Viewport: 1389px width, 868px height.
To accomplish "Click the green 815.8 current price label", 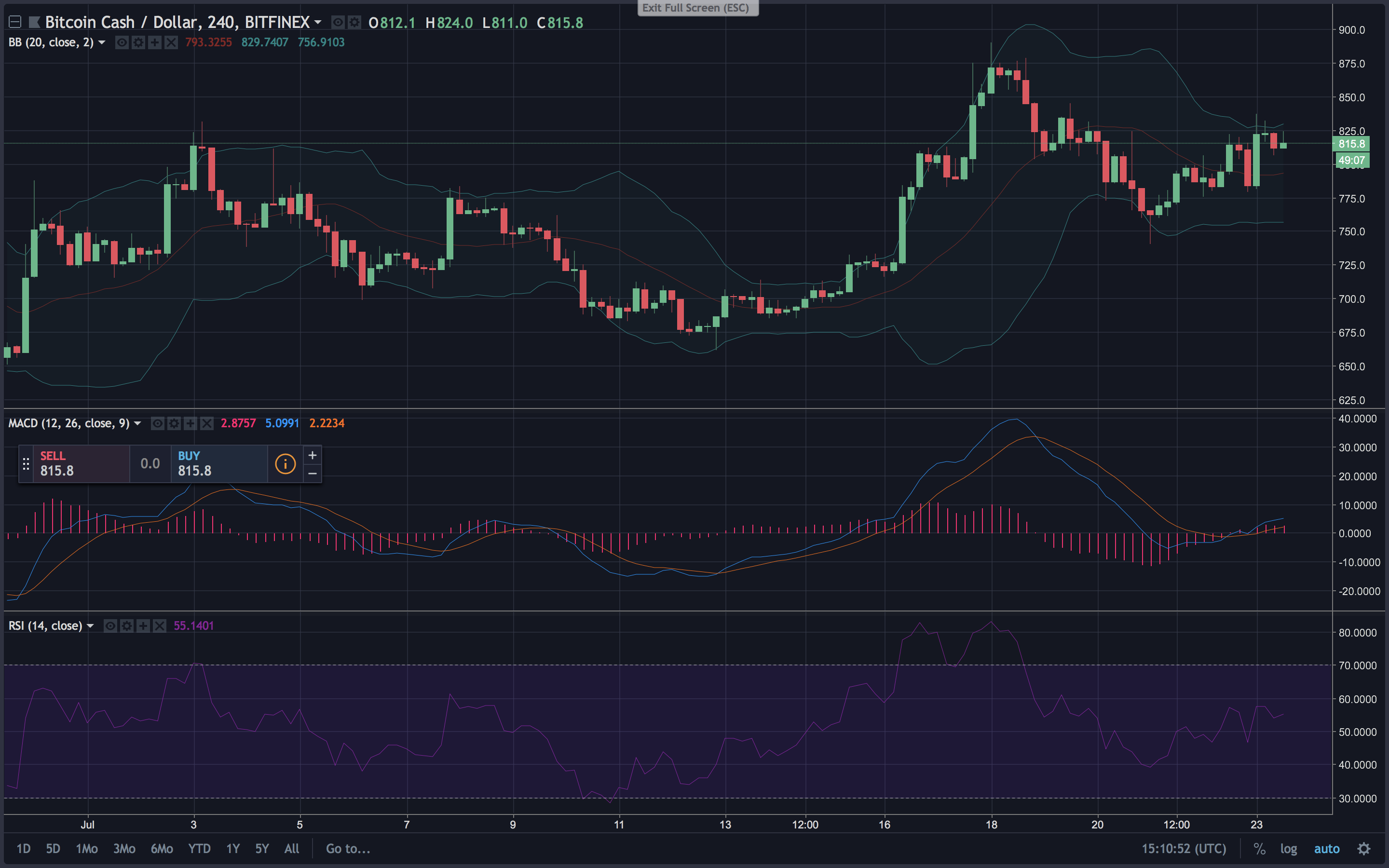I will point(1351,144).
